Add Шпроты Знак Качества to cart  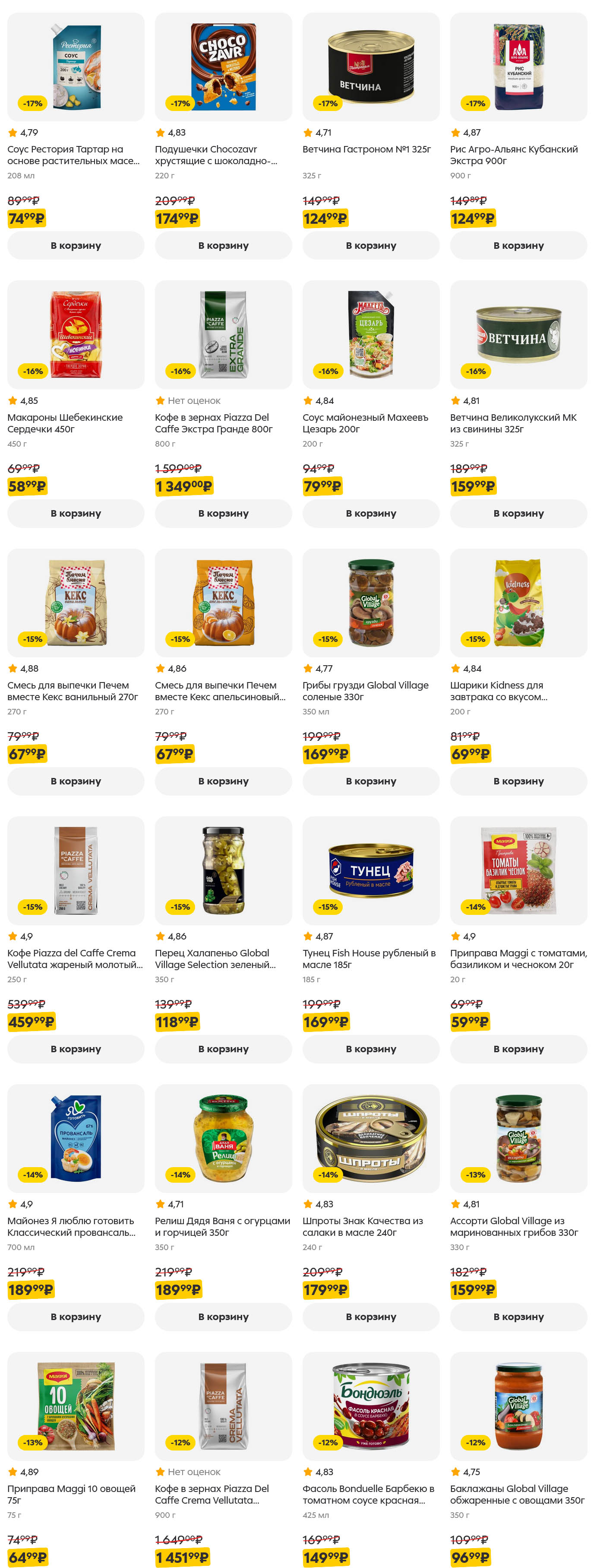[371, 1317]
